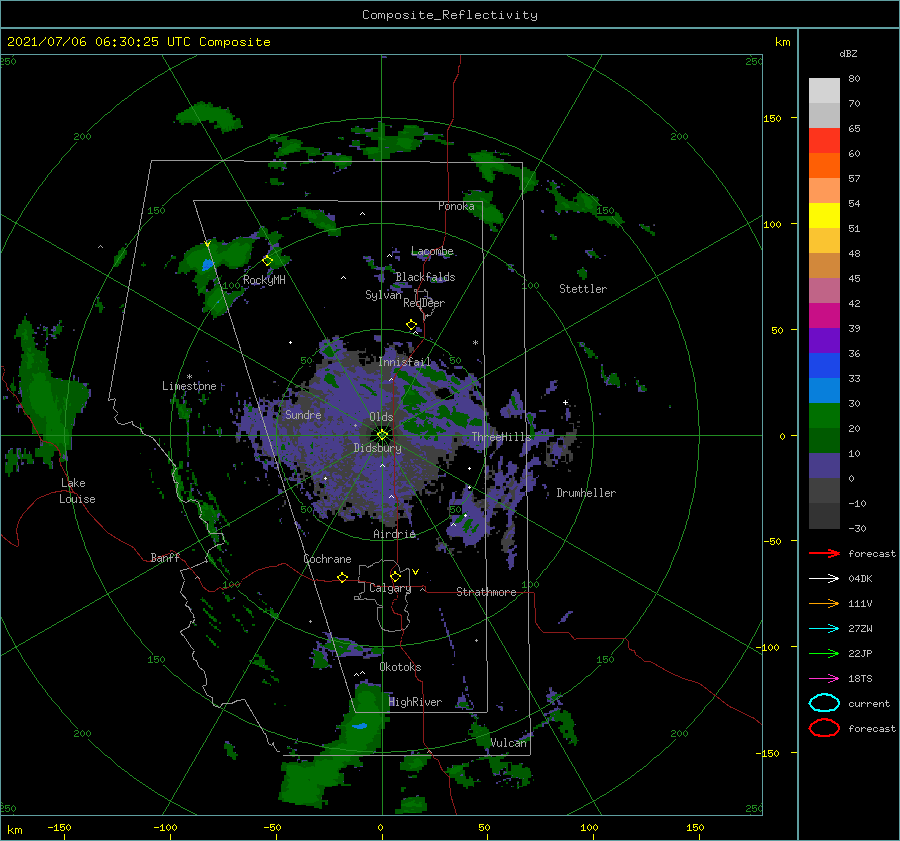Click the HighRiver town label
900x841 pixels.
[415, 702]
